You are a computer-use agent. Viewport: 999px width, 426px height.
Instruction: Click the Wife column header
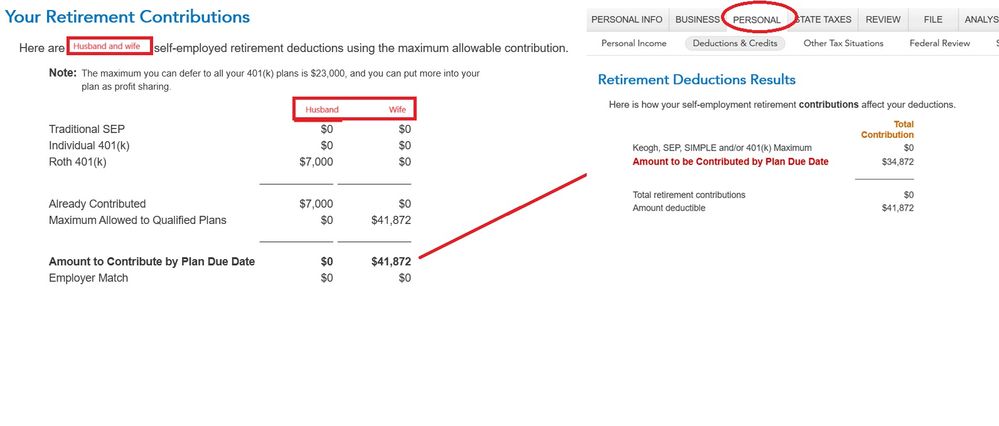click(x=398, y=110)
